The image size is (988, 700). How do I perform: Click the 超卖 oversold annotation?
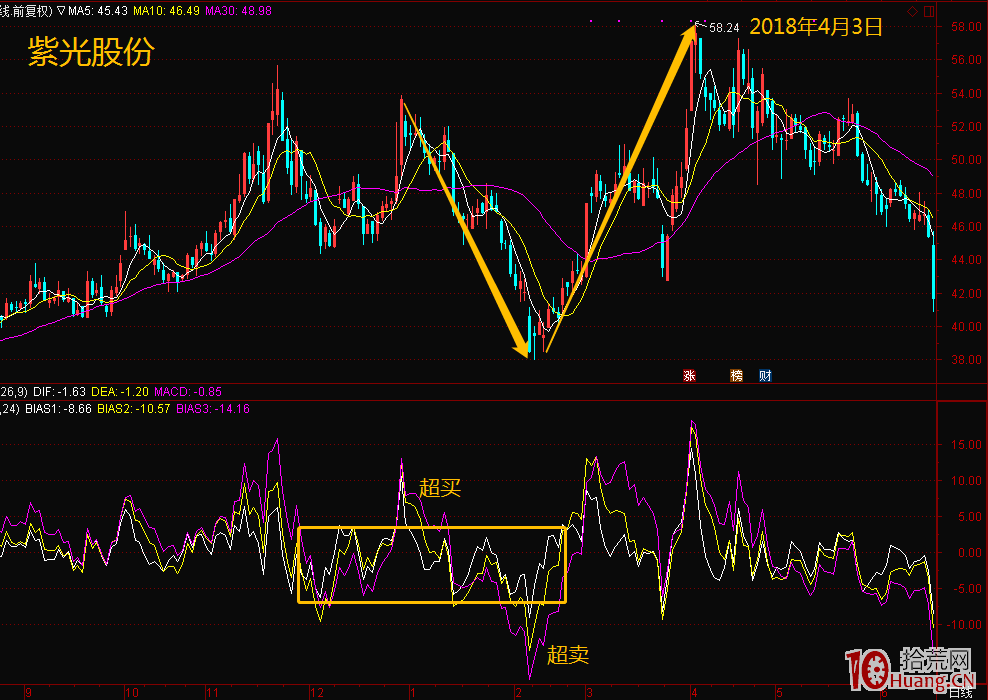(568, 655)
